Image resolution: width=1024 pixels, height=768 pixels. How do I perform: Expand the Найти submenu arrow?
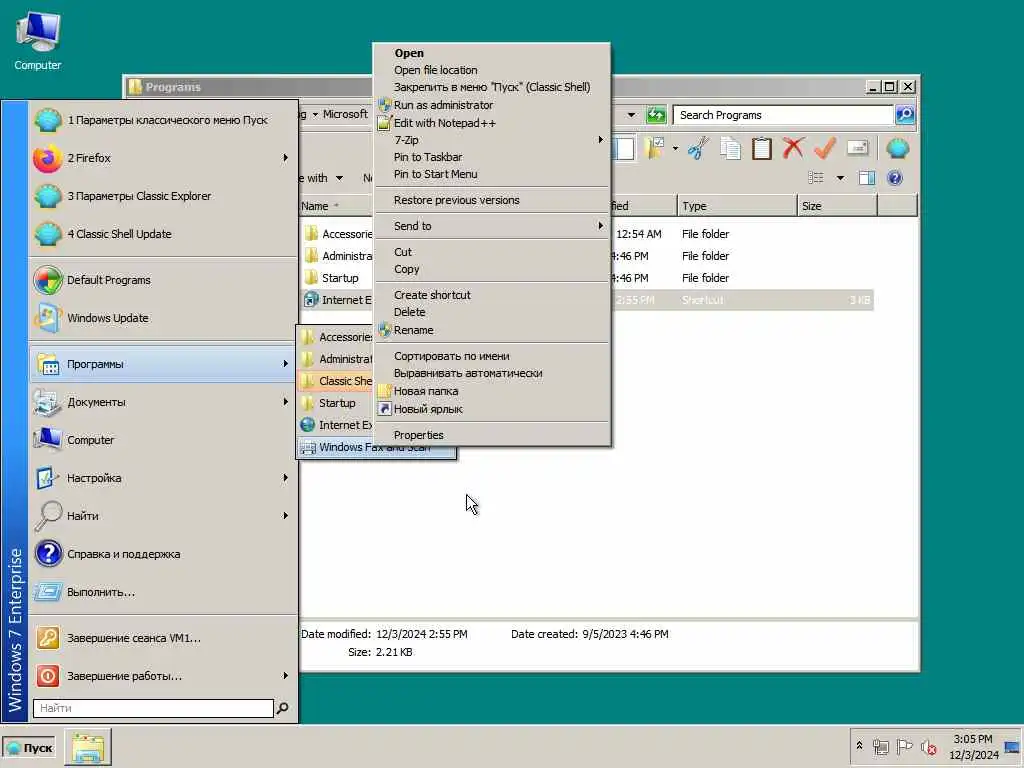click(285, 516)
